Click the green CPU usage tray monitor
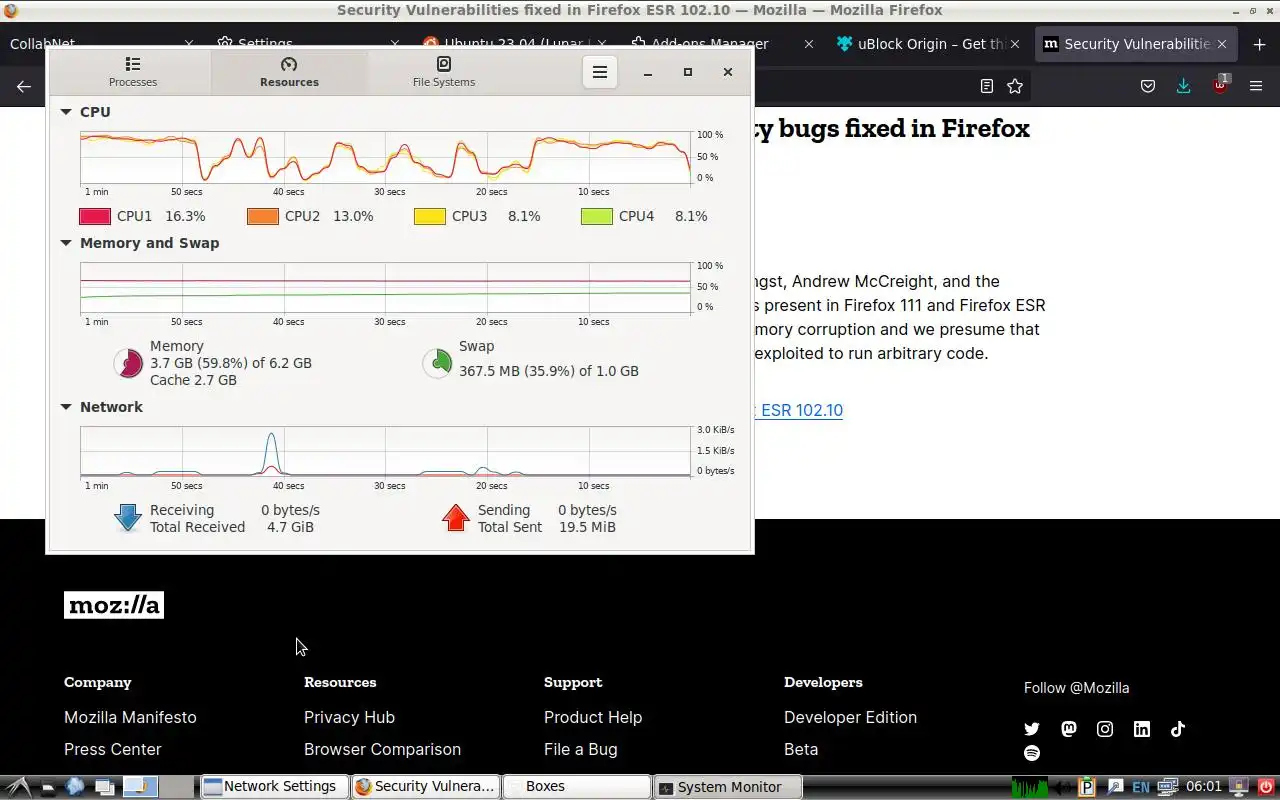 click(x=1029, y=787)
